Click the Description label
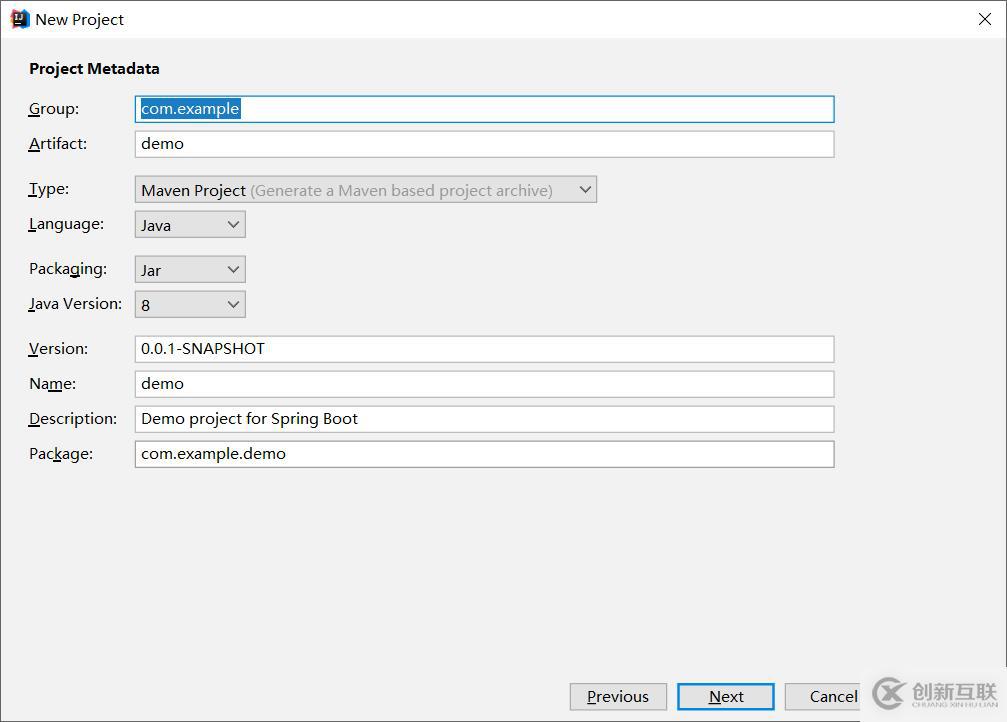Viewport: 1007px width, 722px height. 73,419
